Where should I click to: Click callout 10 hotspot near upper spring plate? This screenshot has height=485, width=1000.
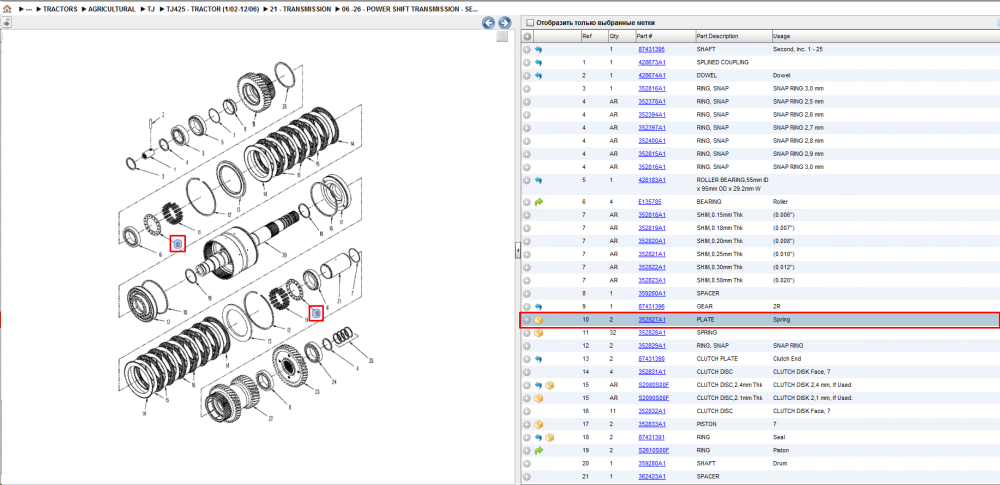click(178, 244)
